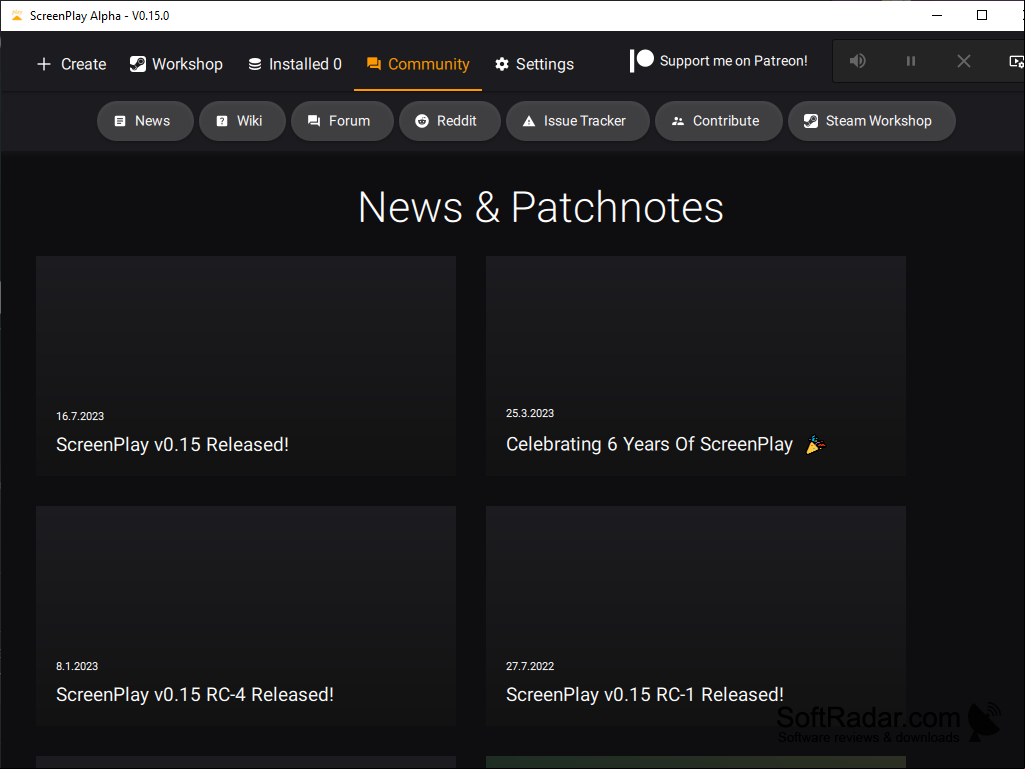Click the ScreenPlay app icon in title bar
The width and height of the screenshot is (1025, 769).
coord(16,15)
